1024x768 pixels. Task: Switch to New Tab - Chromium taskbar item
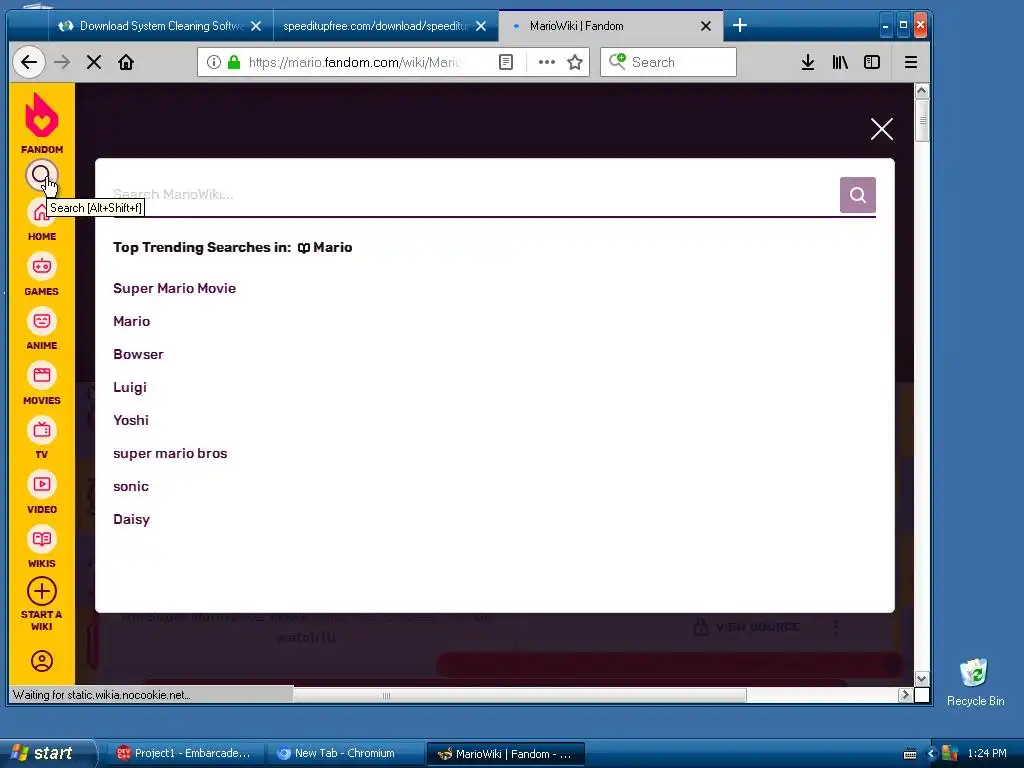[344, 753]
